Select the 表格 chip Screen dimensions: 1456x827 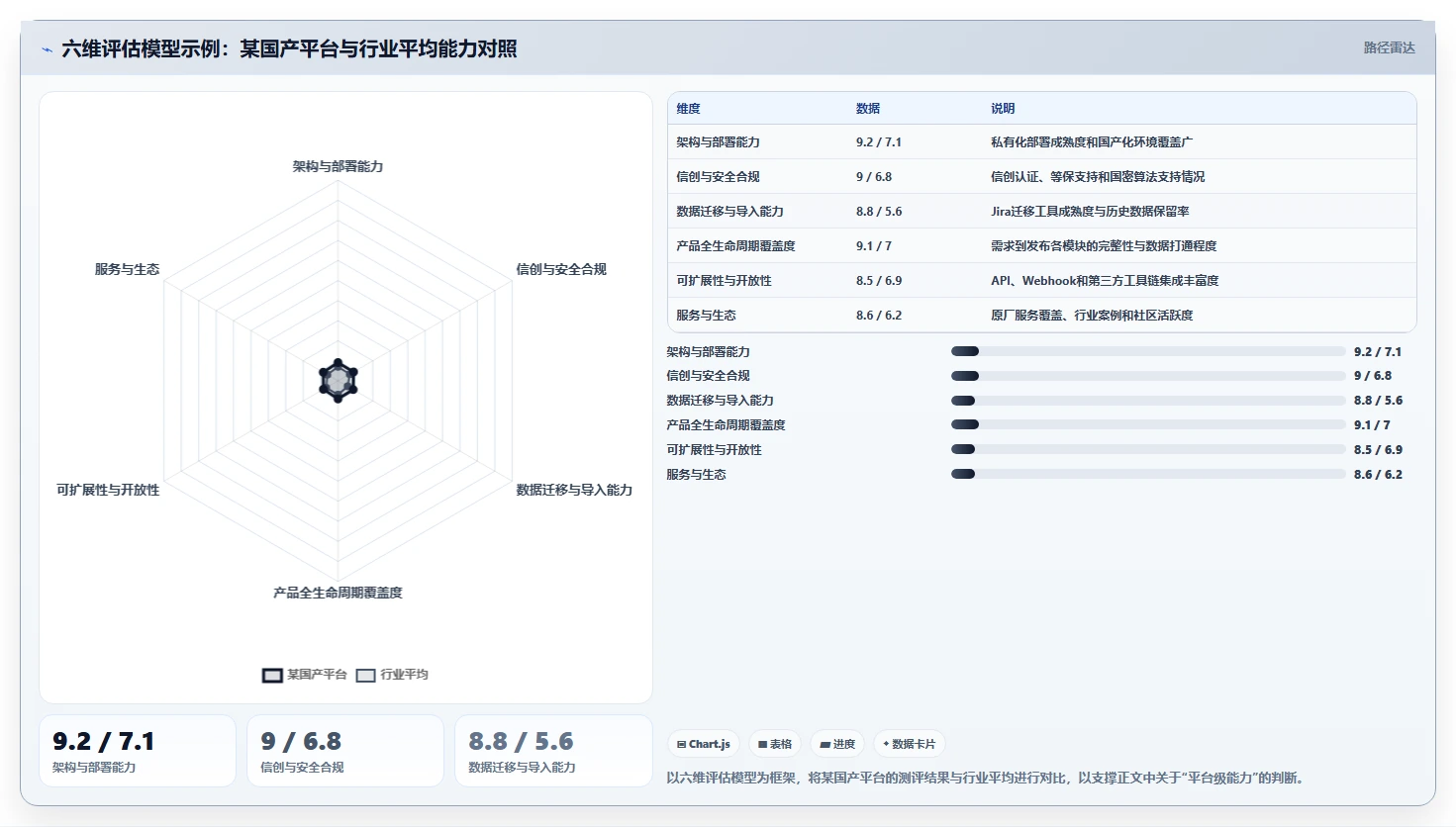tap(775, 744)
